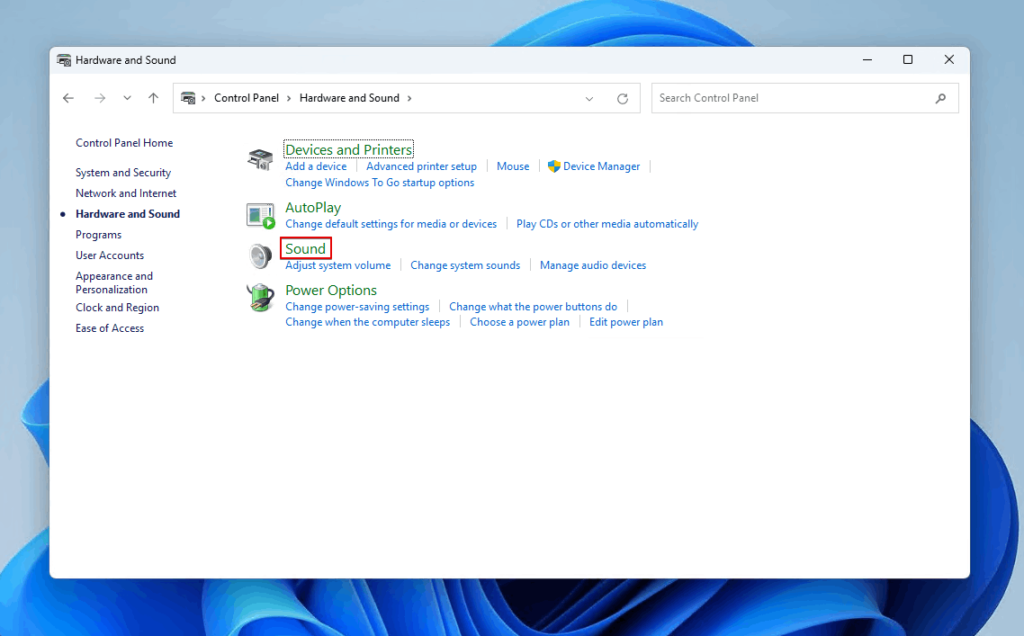Click the green AutoPlay icon

coord(260,215)
